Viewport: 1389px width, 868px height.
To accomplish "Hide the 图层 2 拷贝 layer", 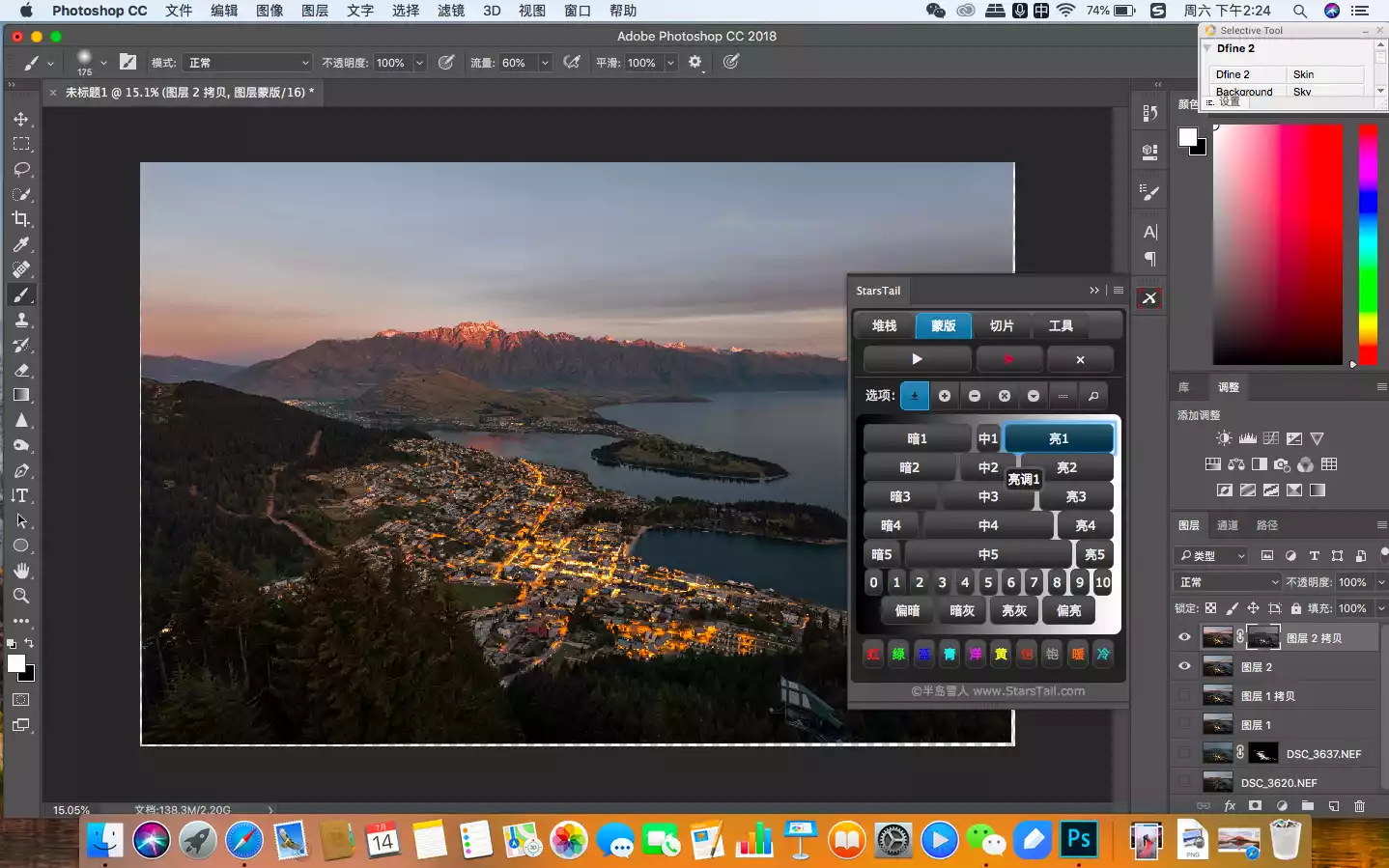I will coord(1184,637).
